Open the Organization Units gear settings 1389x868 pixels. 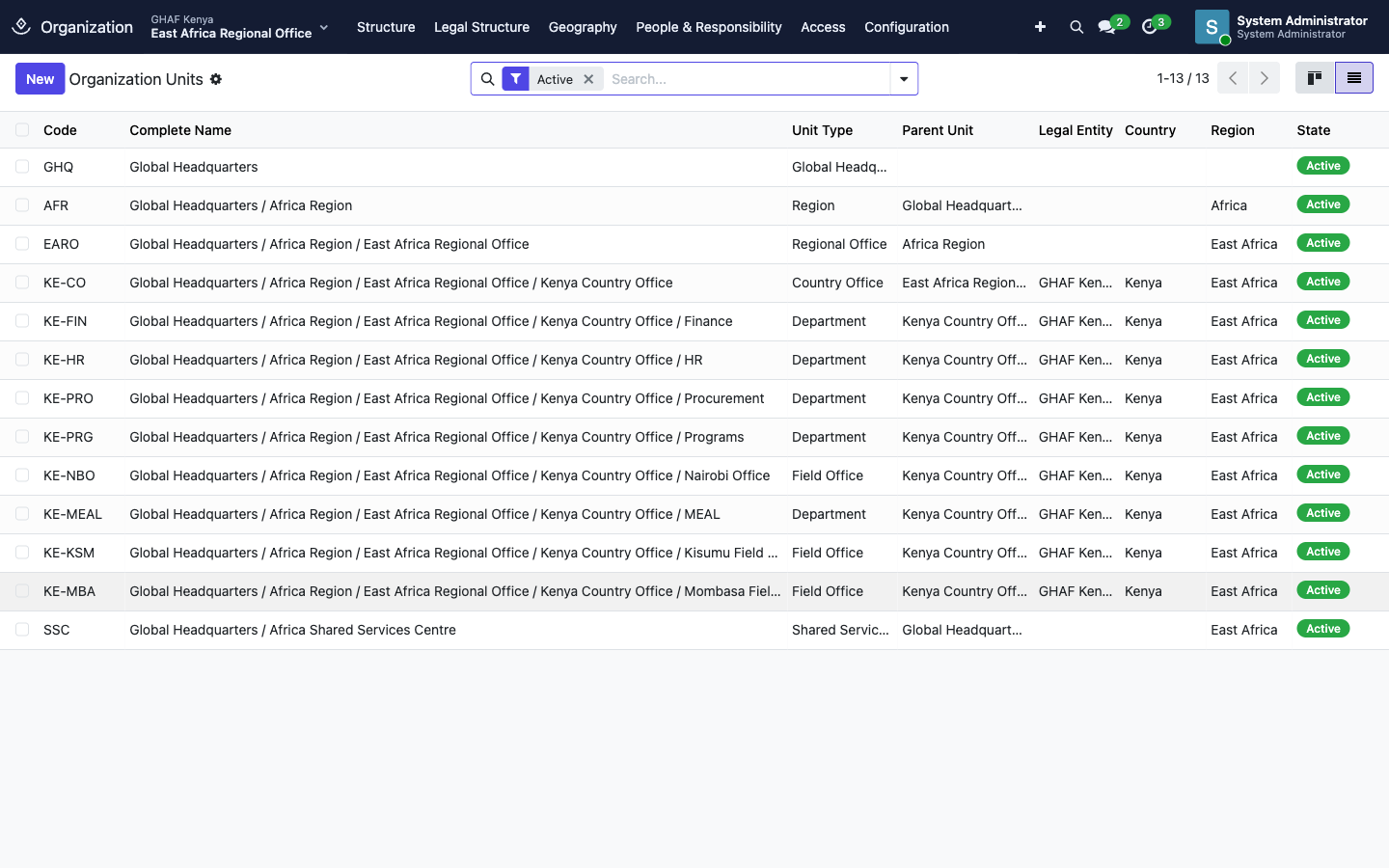[216, 79]
